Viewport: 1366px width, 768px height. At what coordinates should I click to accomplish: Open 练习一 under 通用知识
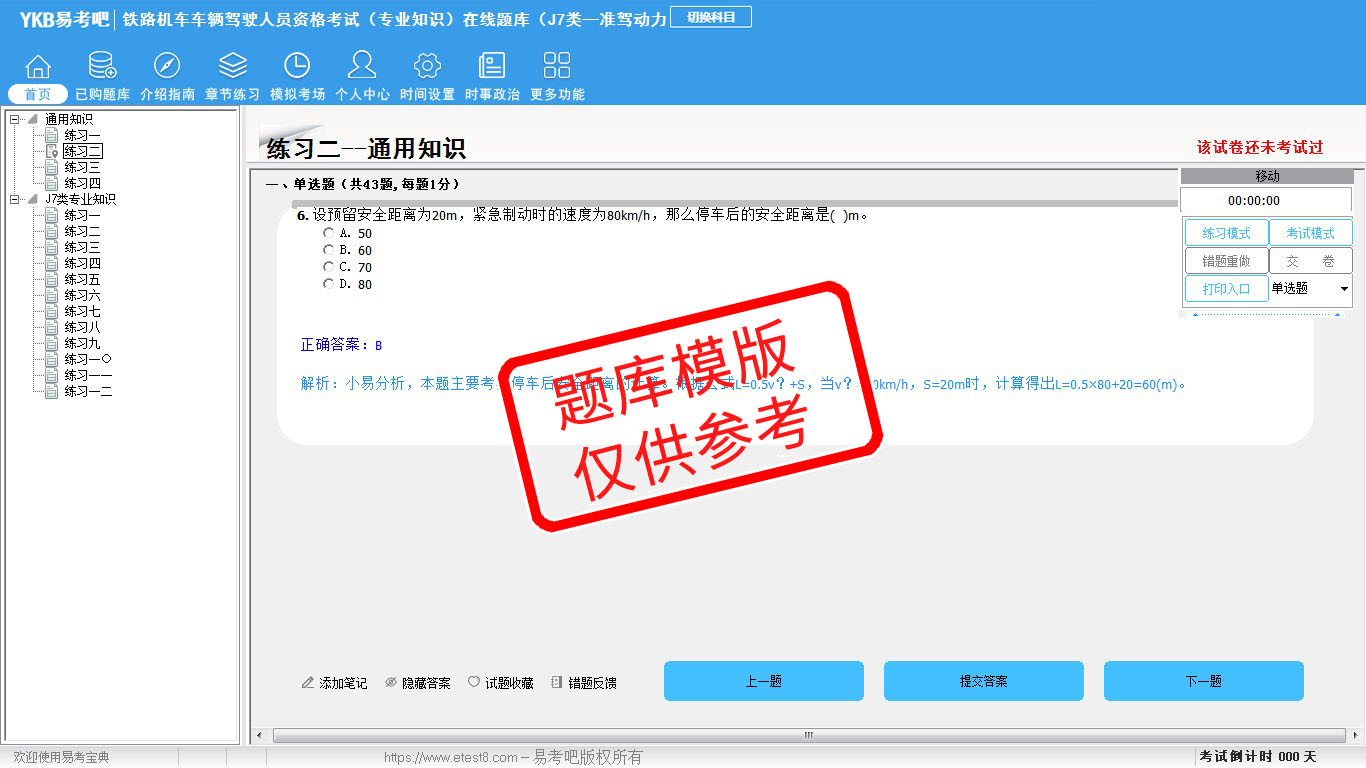click(82, 135)
